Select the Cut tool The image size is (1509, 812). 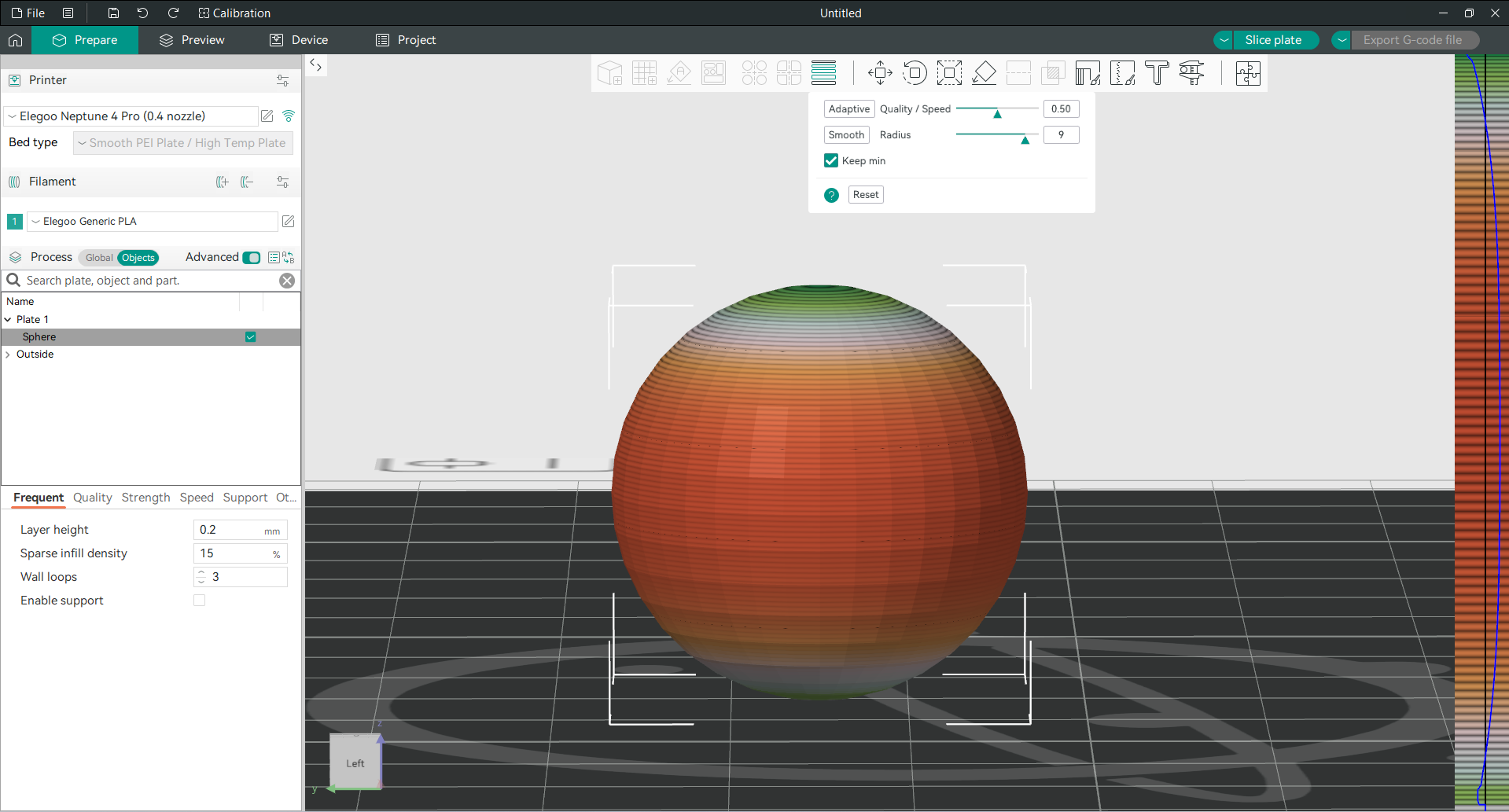[x=1018, y=73]
